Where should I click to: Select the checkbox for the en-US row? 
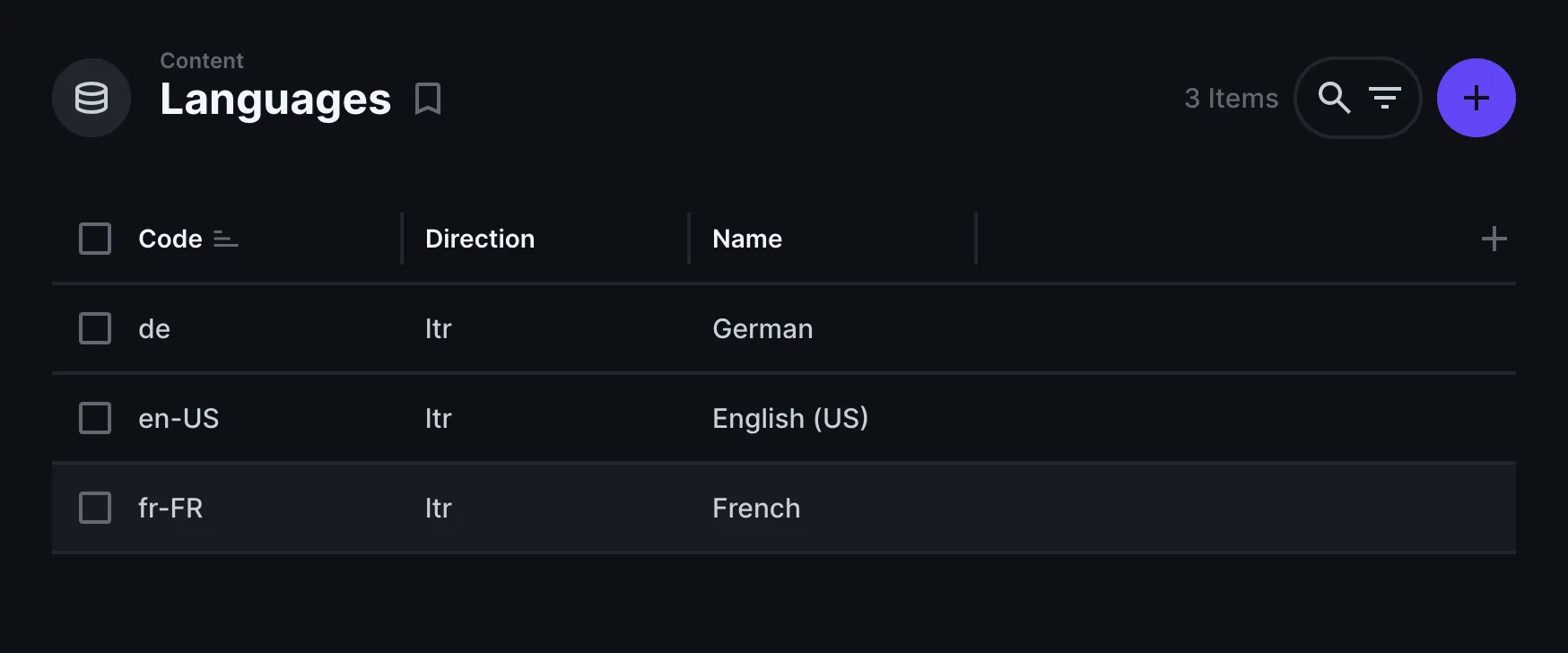[x=94, y=418]
